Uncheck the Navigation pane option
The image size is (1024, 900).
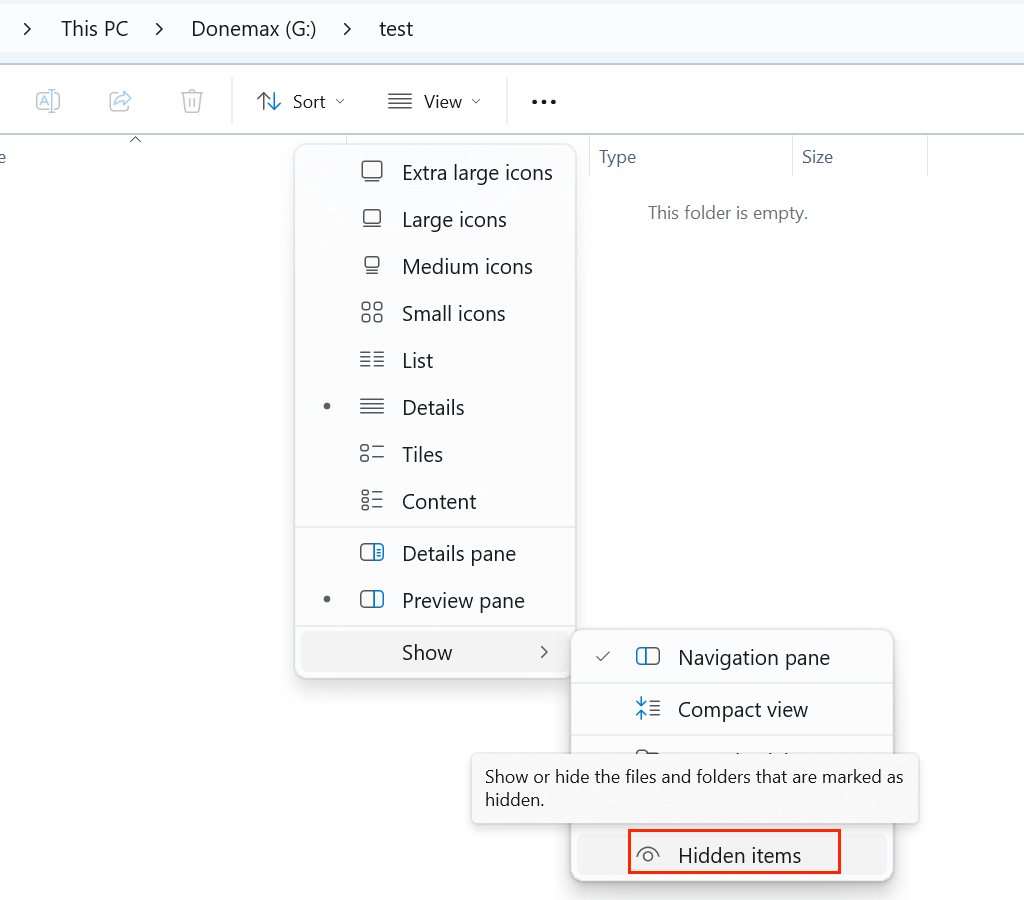tap(753, 657)
